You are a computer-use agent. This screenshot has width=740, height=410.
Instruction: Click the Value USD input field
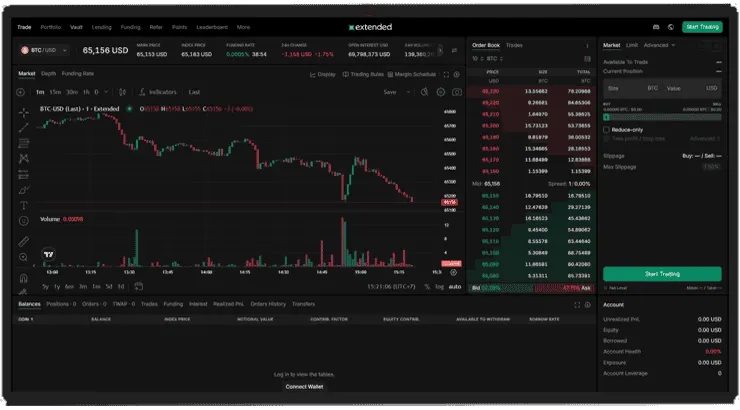point(691,89)
